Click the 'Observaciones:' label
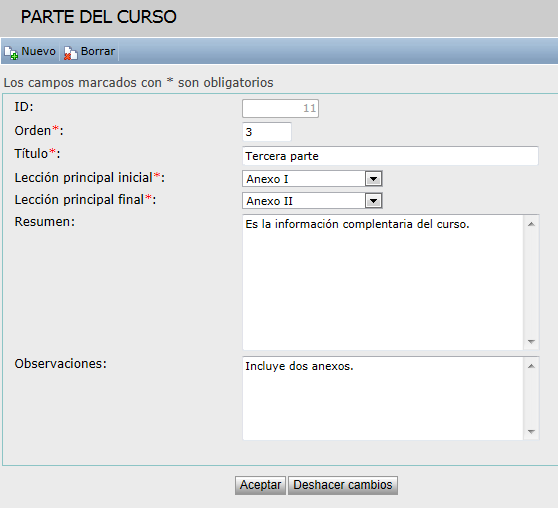Screen dimensions: 558x508 (60, 364)
